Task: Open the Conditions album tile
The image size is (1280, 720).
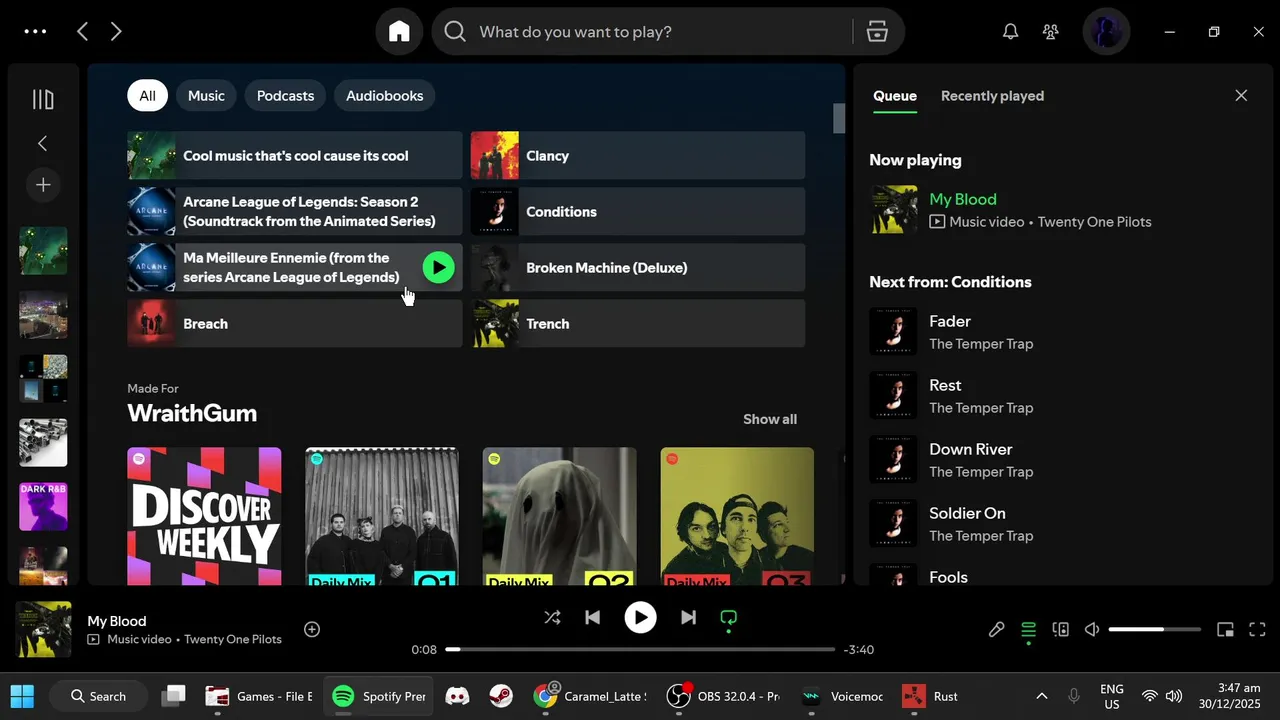Action: click(638, 211)
